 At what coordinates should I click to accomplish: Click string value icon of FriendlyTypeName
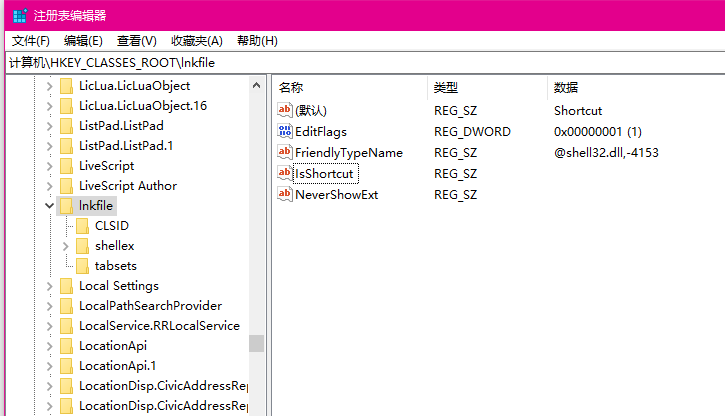tap(285, 152)
